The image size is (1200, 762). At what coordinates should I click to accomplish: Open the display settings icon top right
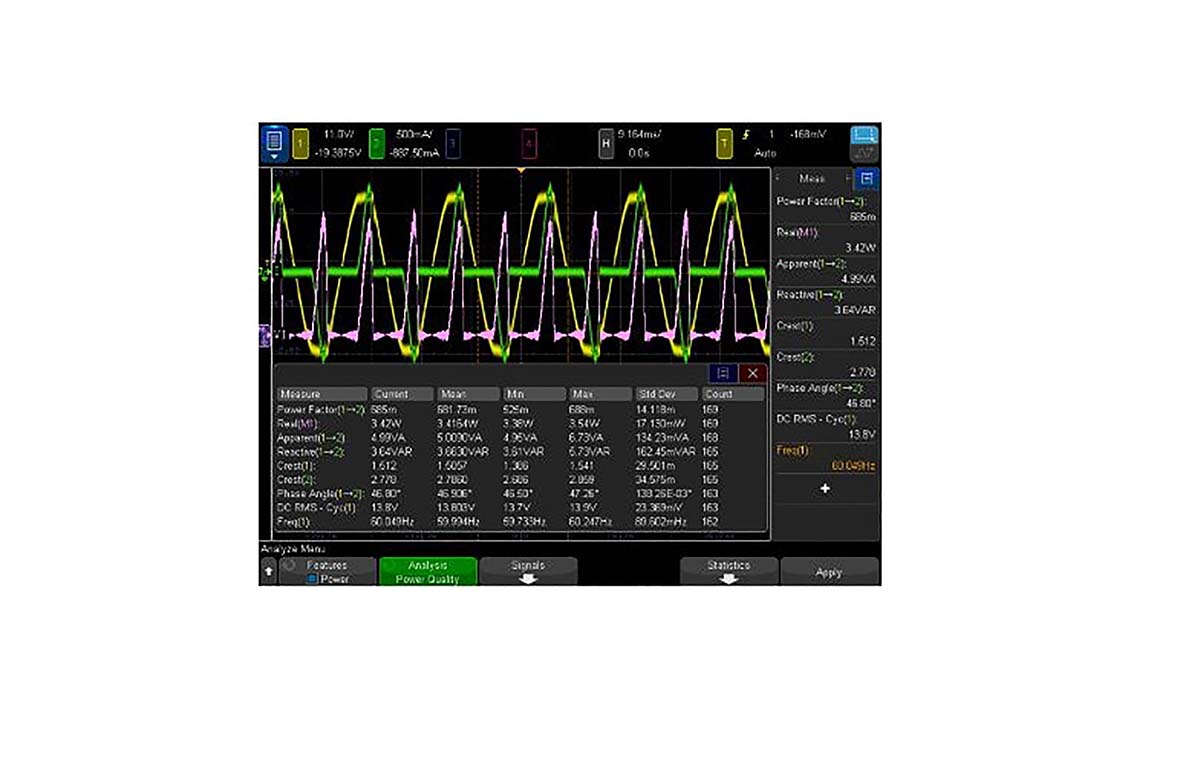click(x=861, y=142)
